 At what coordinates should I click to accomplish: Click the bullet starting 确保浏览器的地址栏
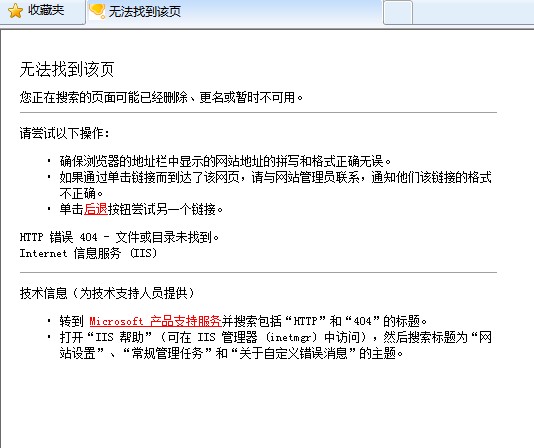pos(225,161)
